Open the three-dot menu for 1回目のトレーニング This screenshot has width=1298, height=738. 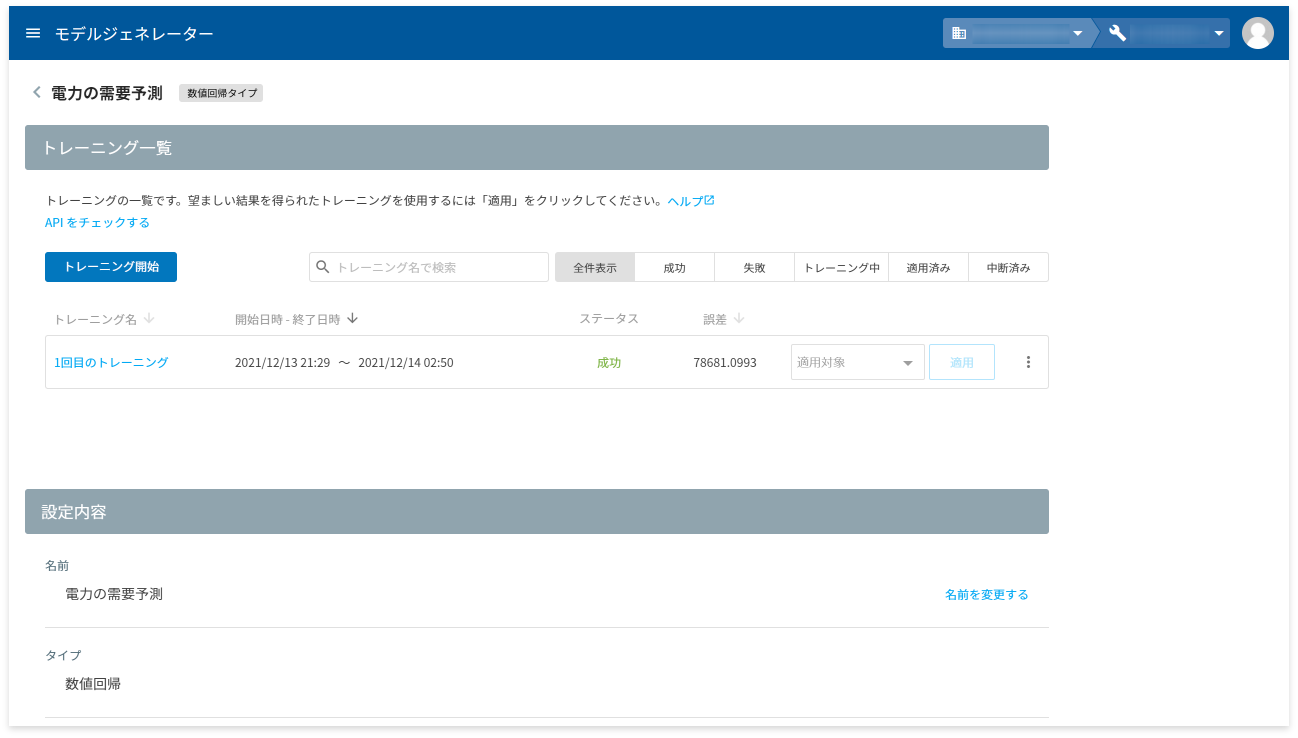click(x=1028, y=362)
